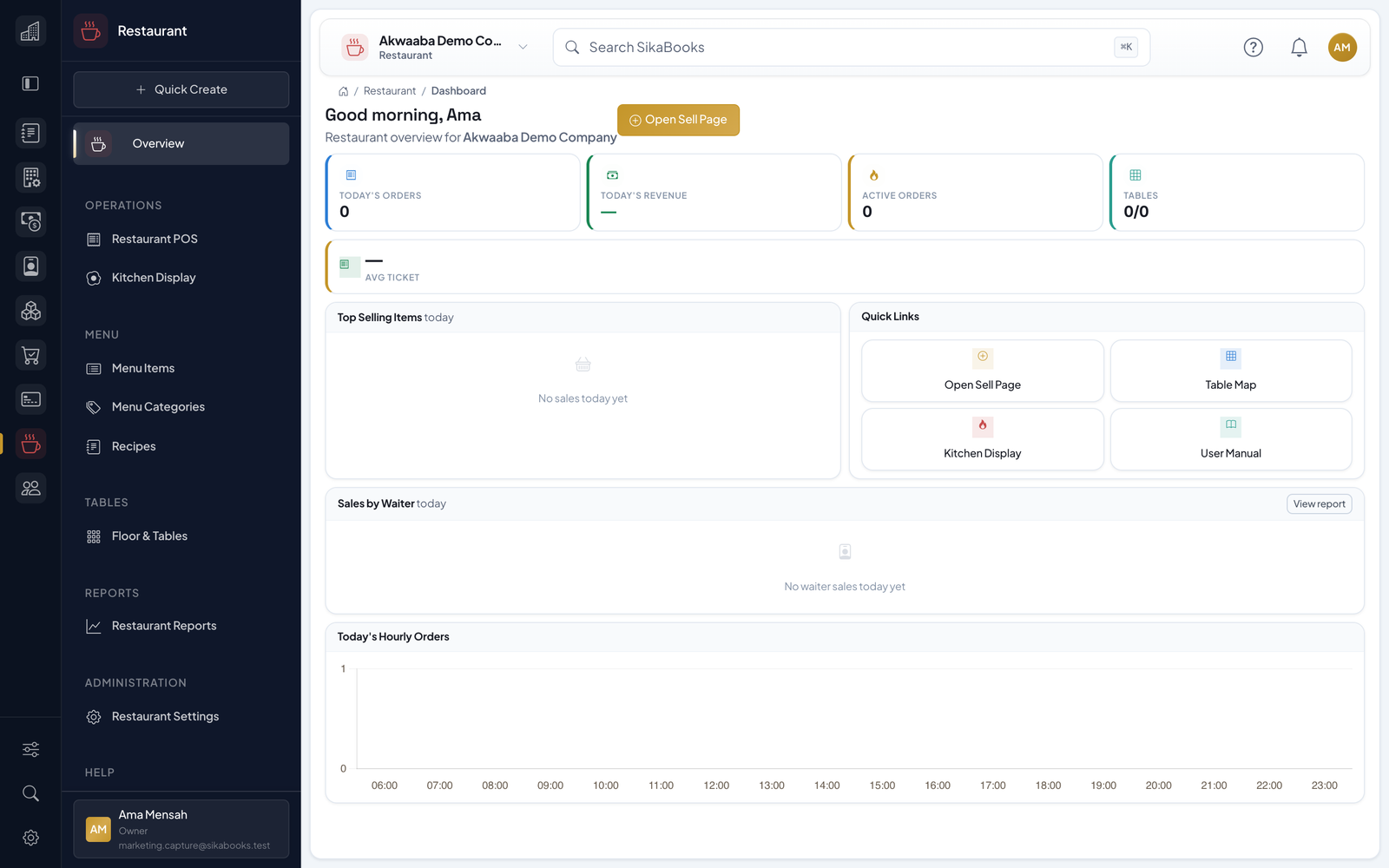The height and width of the screenshot is (868, 1389).
Task: Expand the Akwaaba Demo company switcher
Action: pyautogui.click(x=434, y=48)
